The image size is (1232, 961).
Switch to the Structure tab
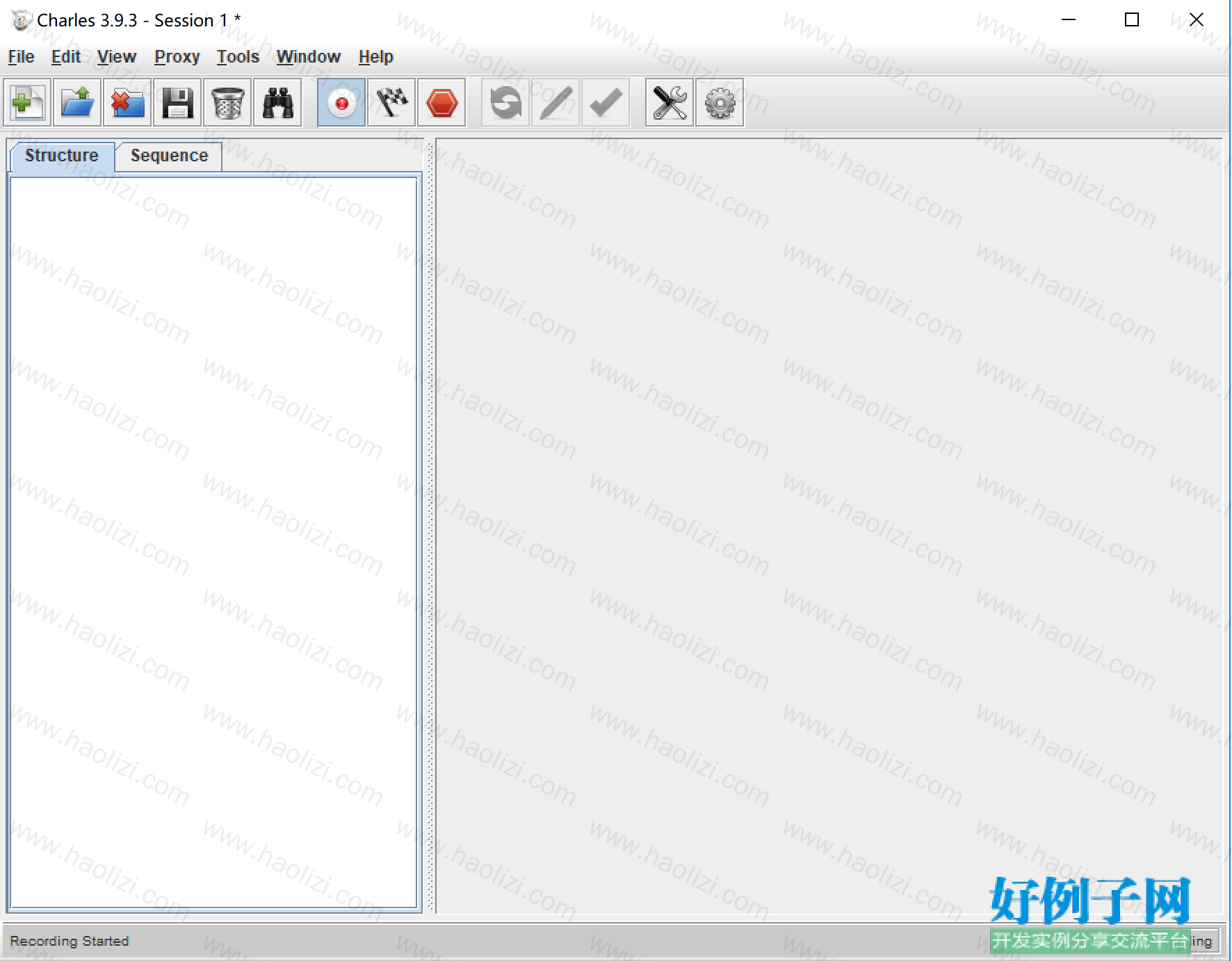coord(62,155)
